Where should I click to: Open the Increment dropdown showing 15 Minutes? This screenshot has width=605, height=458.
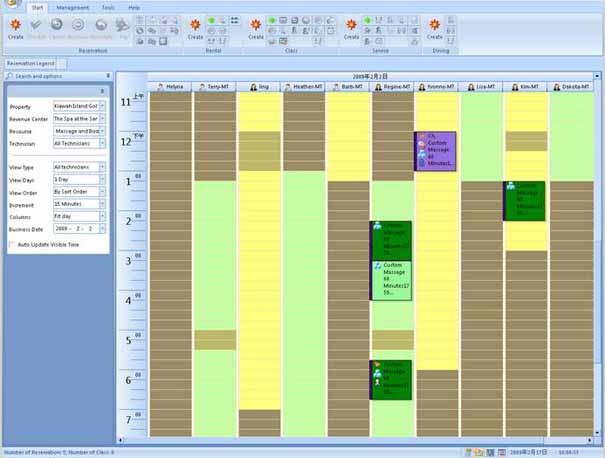(x=102, y=204)
